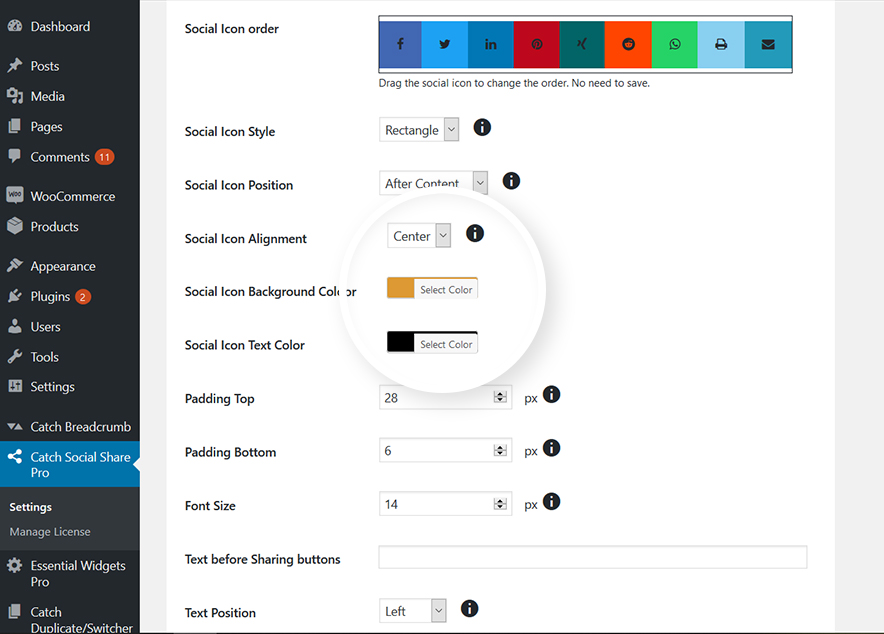This screenshot has width=884, height=634.
Task: Select the Pinterest share icon
Action: [537, 44]
